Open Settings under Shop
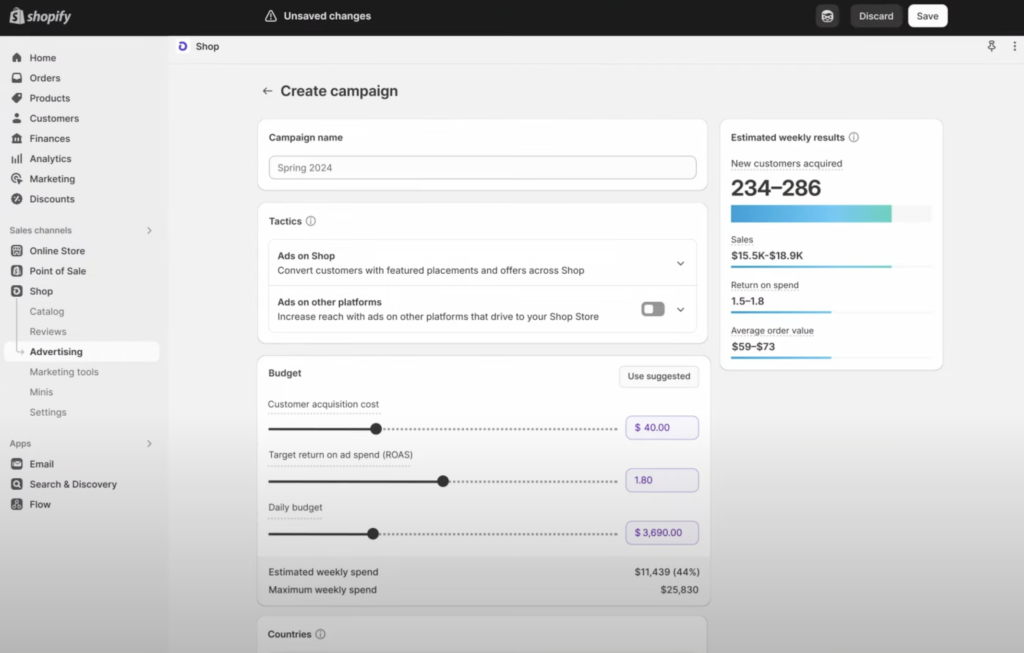 point(48,413)
